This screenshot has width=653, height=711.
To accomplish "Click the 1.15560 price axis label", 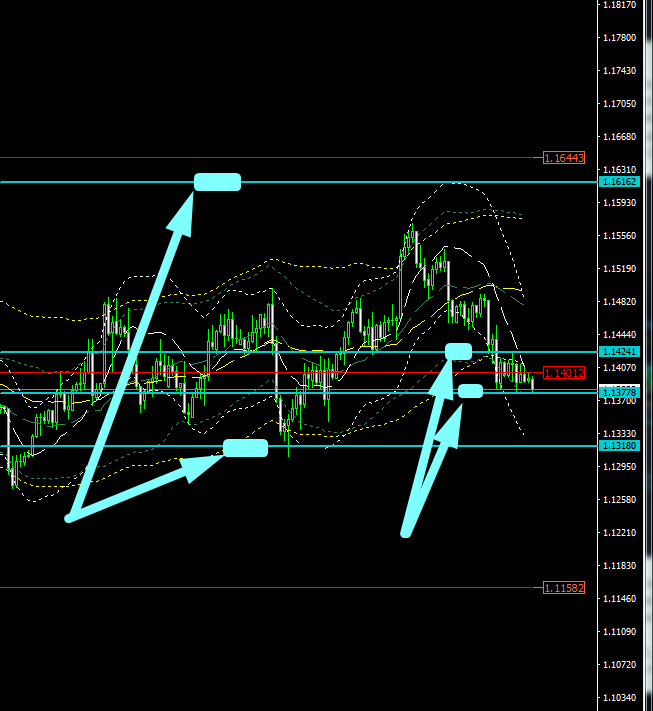I will [621, 236].
